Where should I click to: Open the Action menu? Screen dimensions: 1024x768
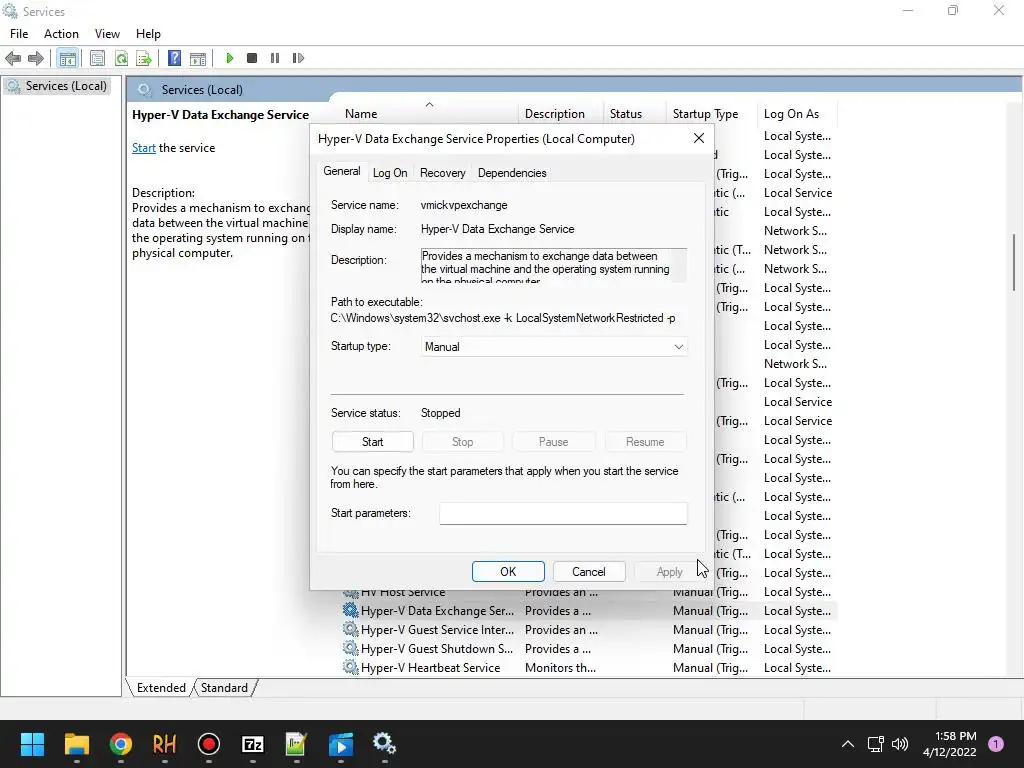[x=61, y=34]
